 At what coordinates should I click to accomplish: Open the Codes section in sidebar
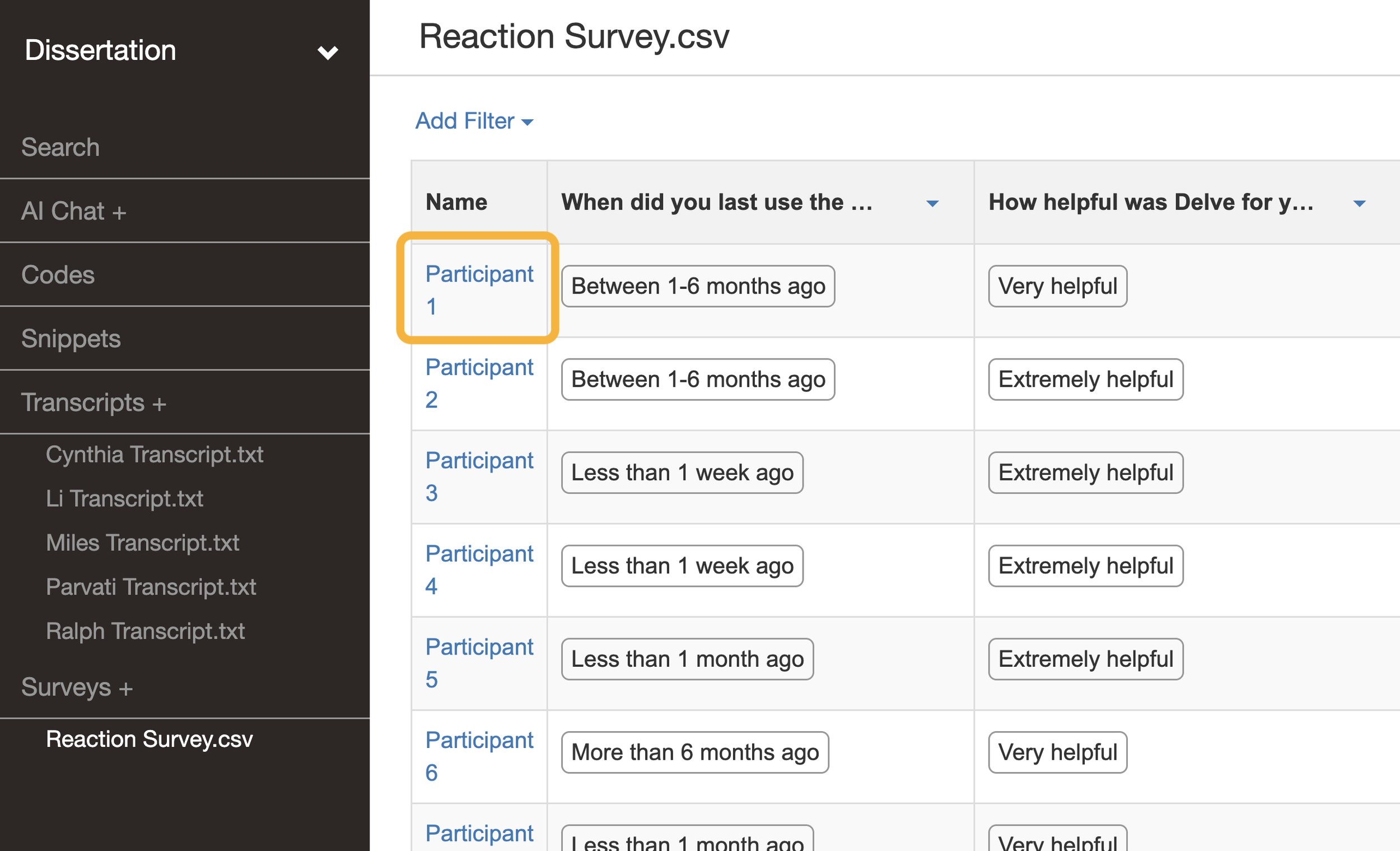pos(58,275)
